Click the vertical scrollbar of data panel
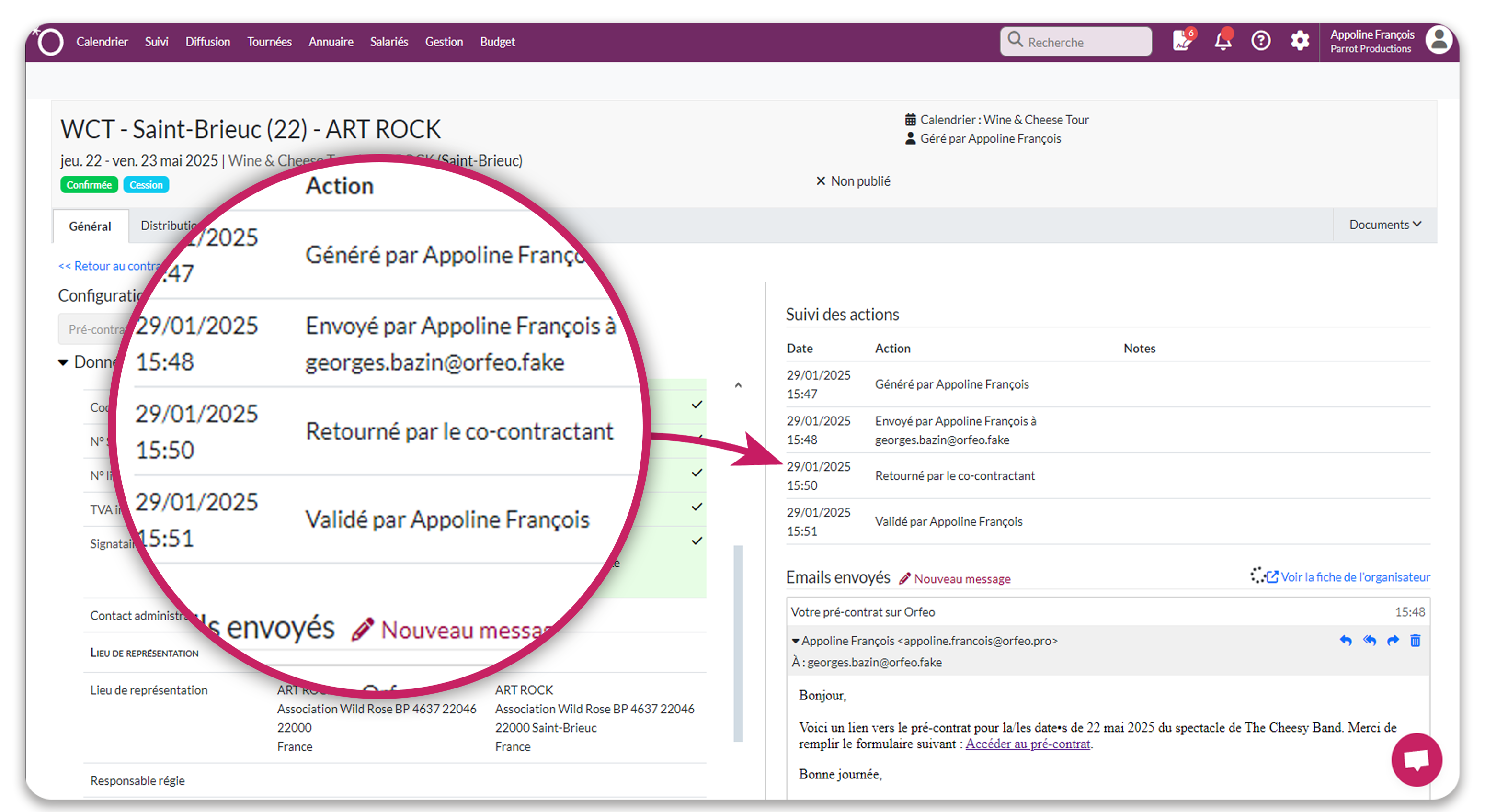 click(x=738, y=643)
